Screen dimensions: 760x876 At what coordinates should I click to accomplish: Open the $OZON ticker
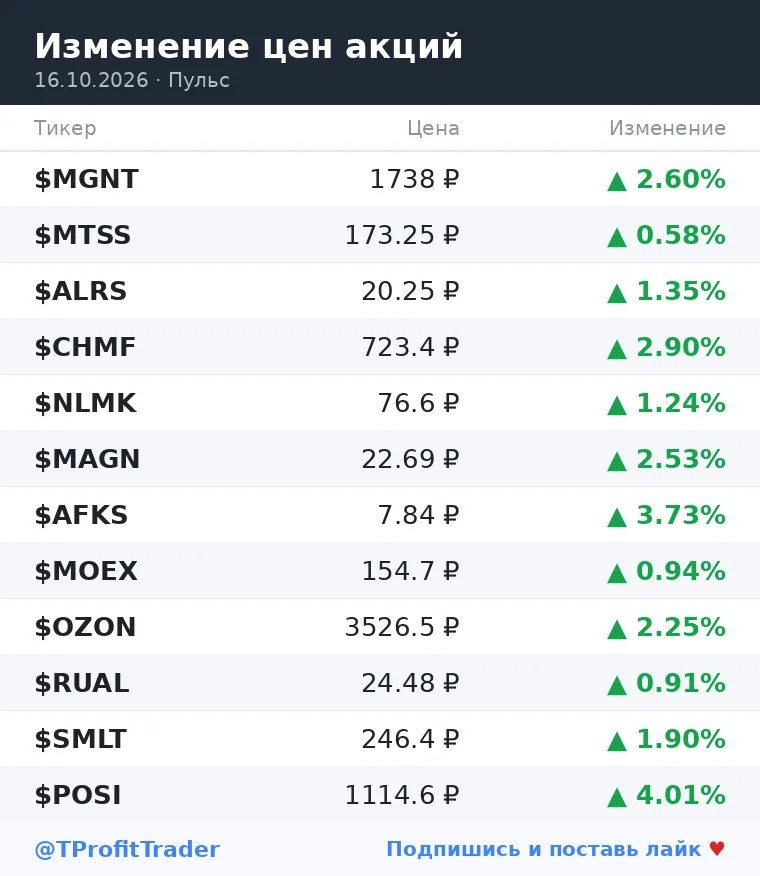click(86, 627)
